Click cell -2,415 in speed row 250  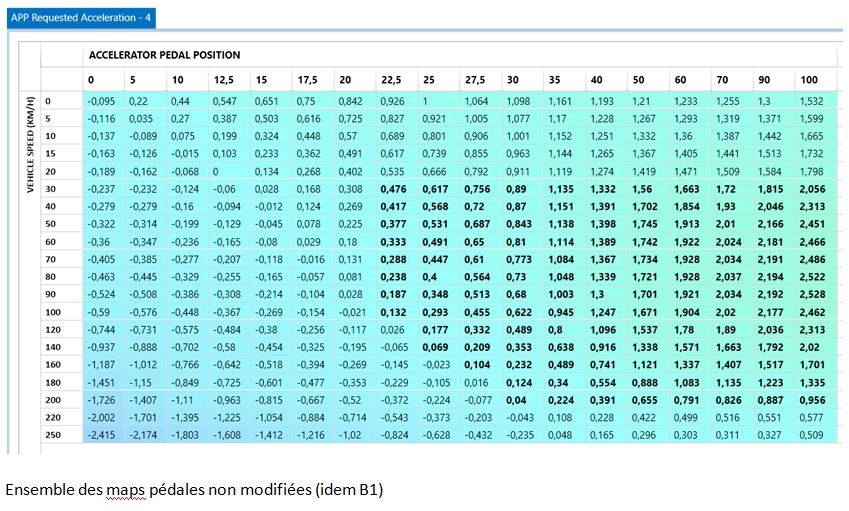[101, 435]
